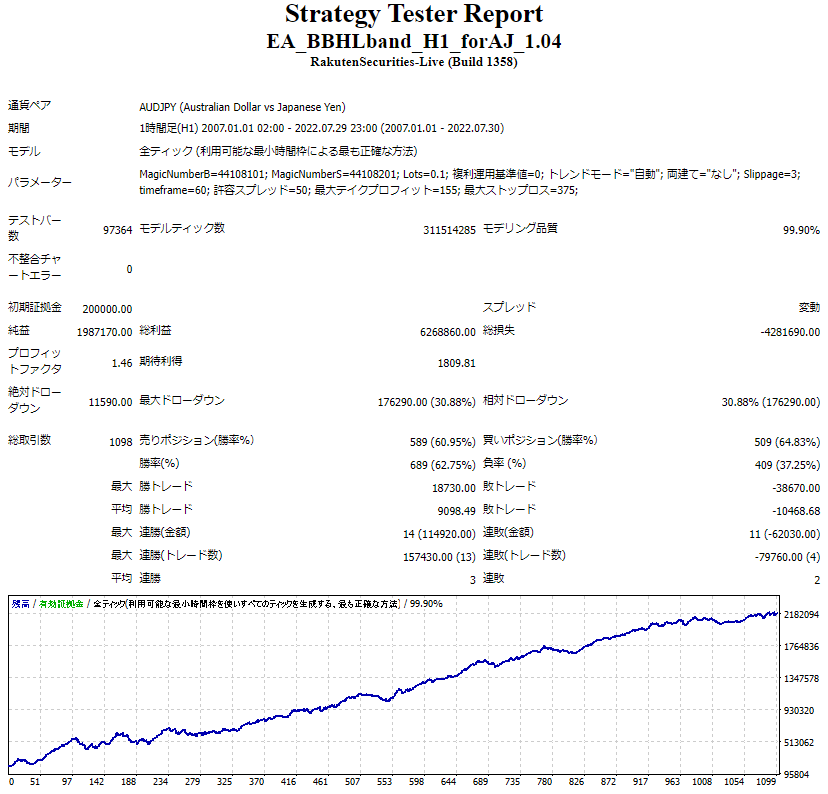
Task: Select the EA_BBHLband_H1_forAJ_1.04 heading
Action: [x=414, y=41]
